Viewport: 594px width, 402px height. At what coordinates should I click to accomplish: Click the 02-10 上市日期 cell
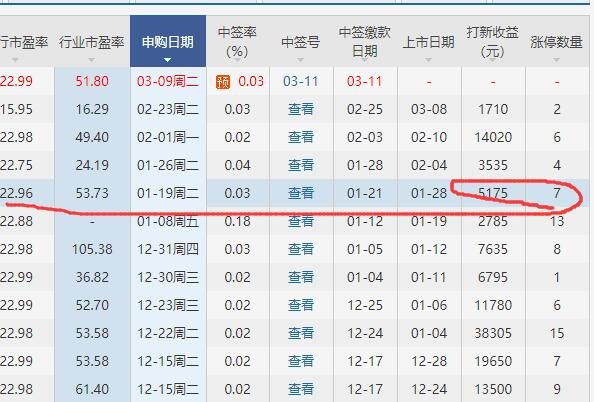[429, 137]
